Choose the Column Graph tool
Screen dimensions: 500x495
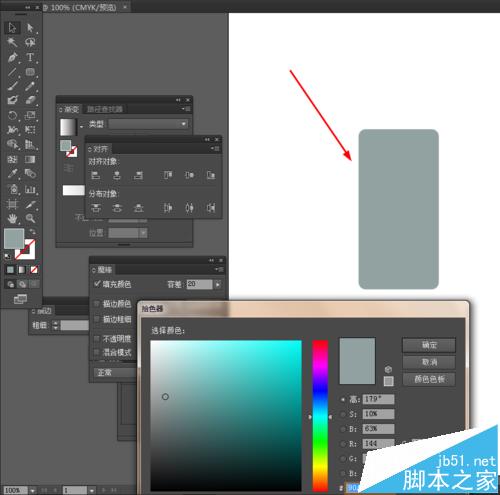pyautogui.click(x=30, y=189)
